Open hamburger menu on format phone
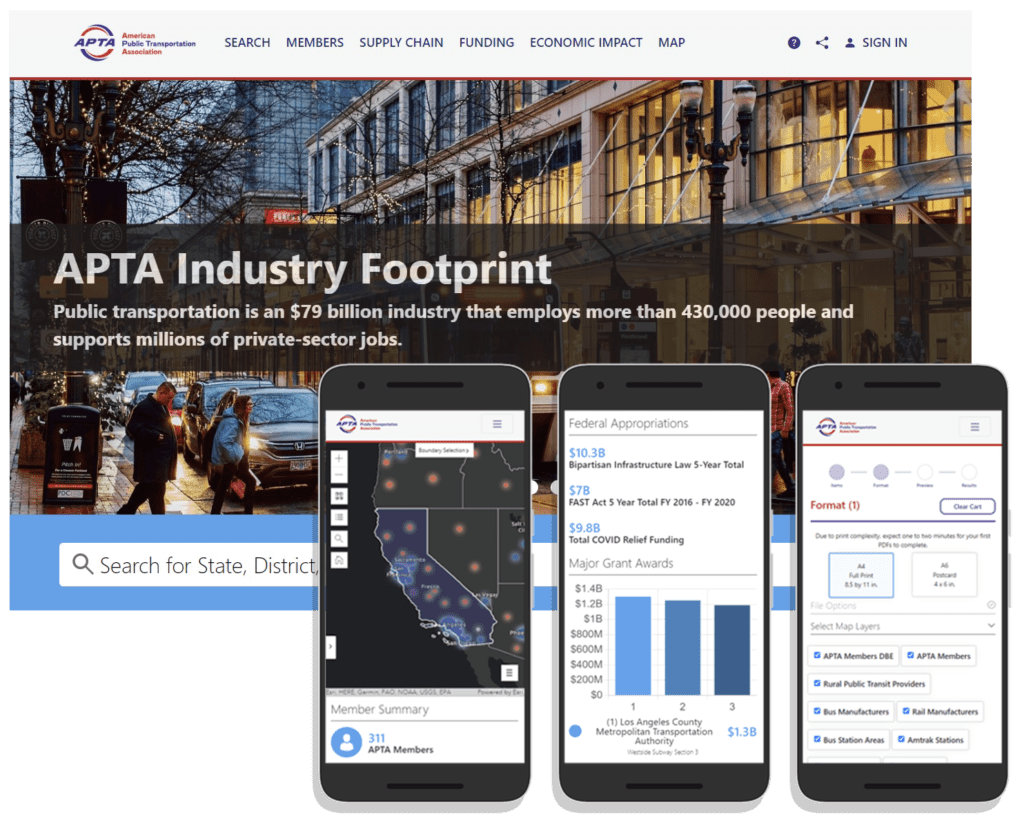Screen dimensions: 1024x816 [x=974, y=427]
